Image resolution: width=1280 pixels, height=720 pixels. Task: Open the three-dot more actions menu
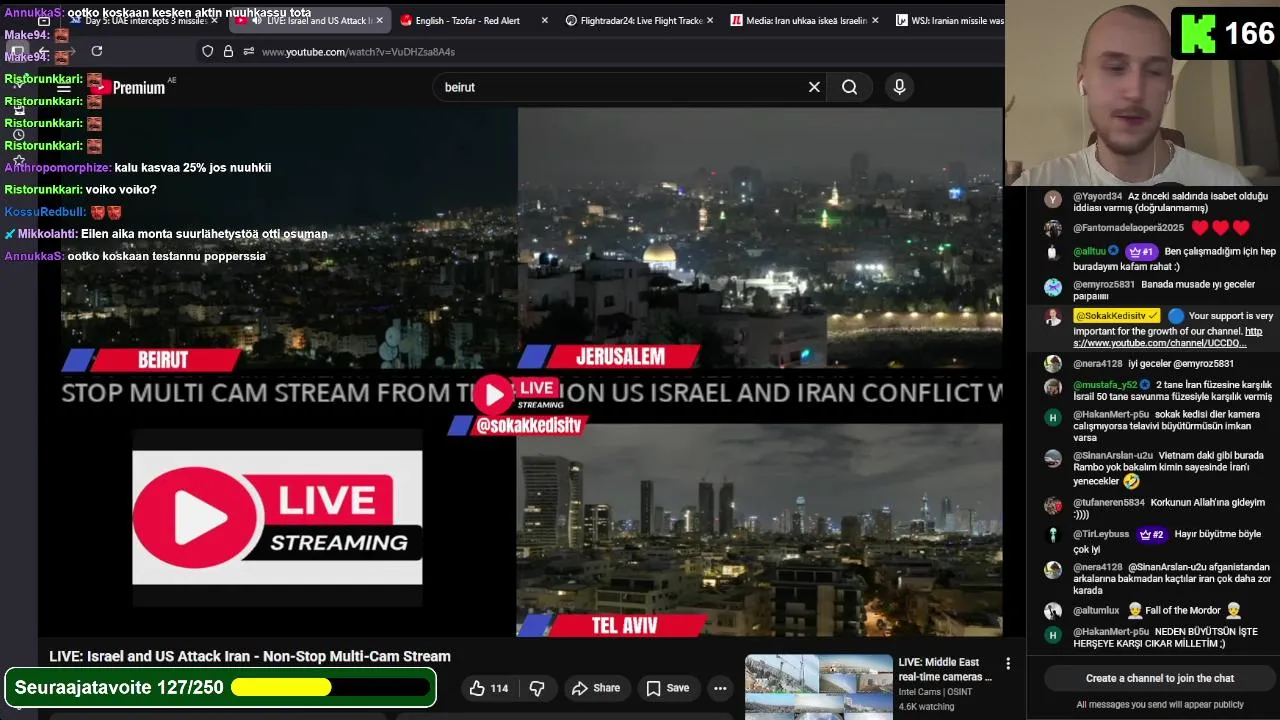[x=720, y=688]
